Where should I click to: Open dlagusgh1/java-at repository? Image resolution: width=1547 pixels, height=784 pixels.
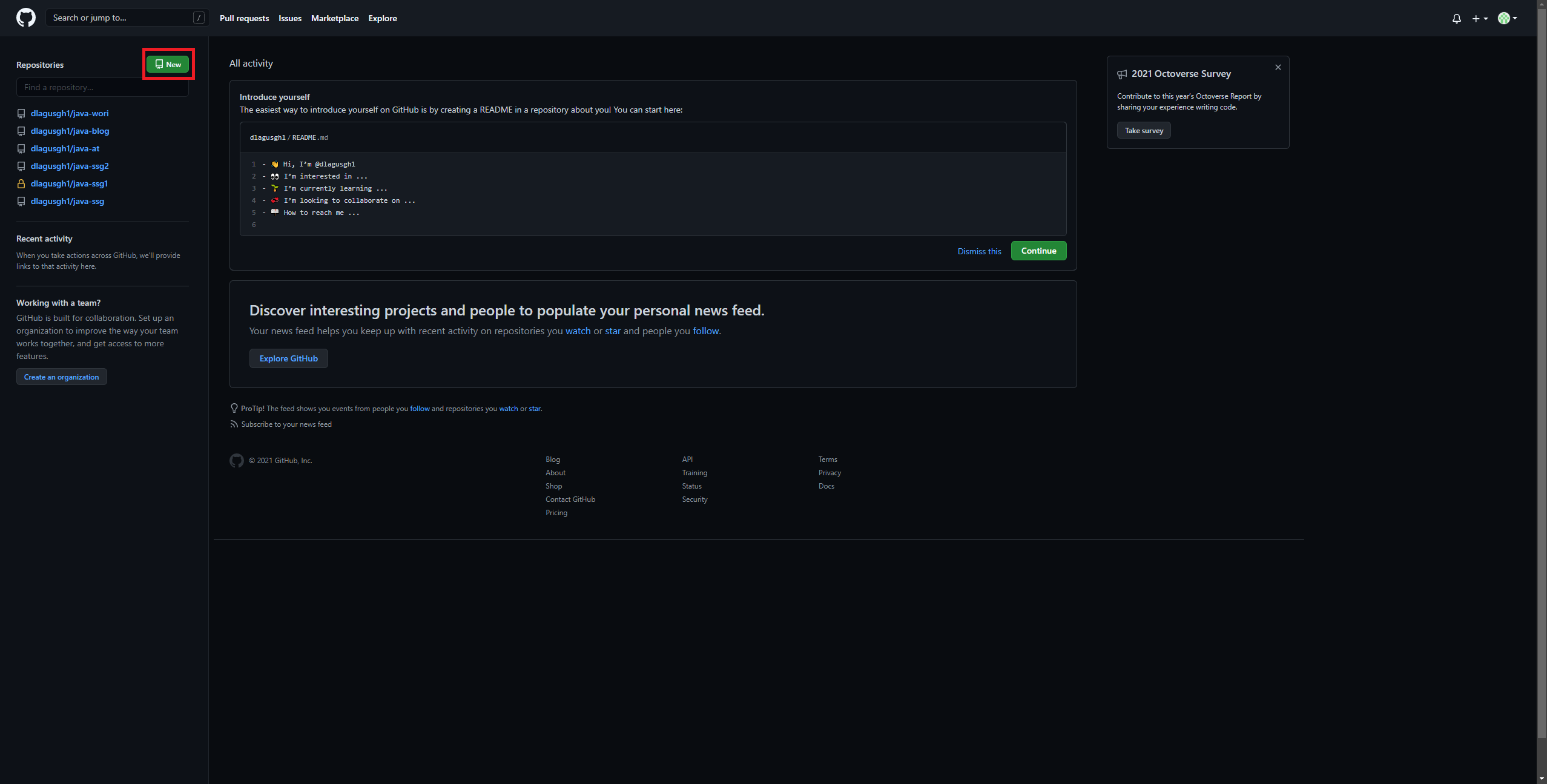65,148
